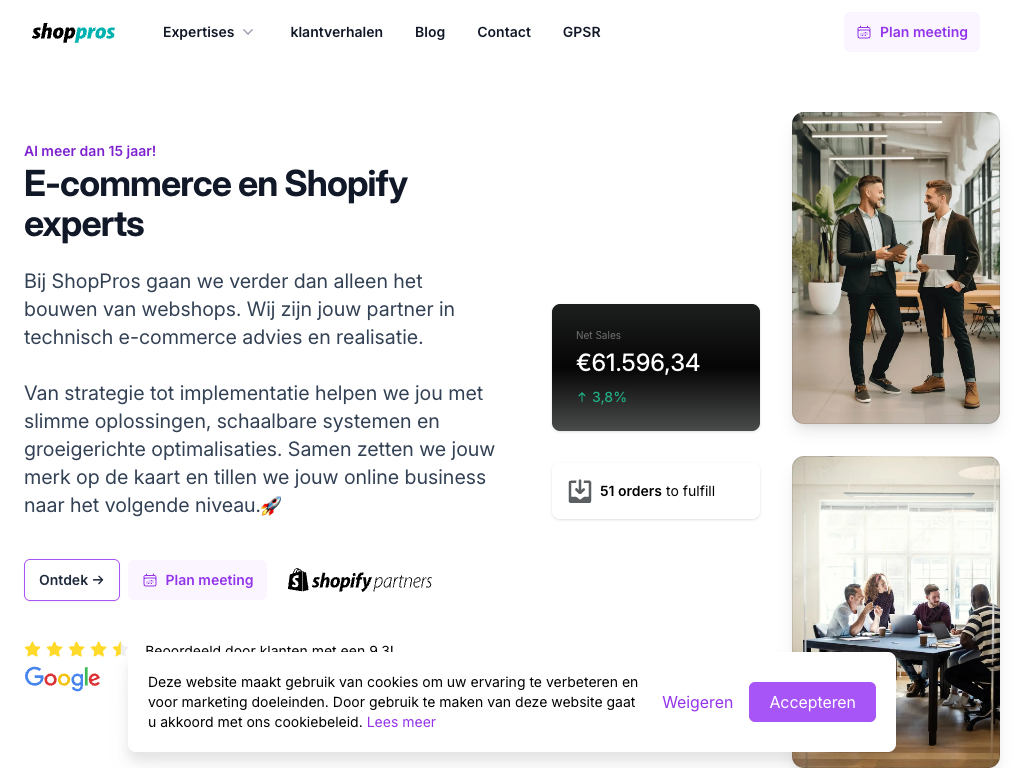
Task: Click the green up arrow next to 3,8%
Action: pyautogui.click(x=582, y=397)
